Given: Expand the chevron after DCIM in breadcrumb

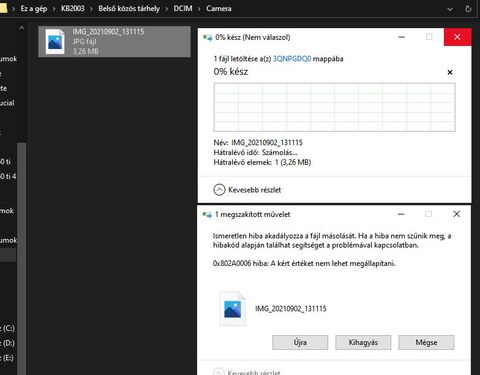Looking at the screenshot, I should click(x=199, y=9).
